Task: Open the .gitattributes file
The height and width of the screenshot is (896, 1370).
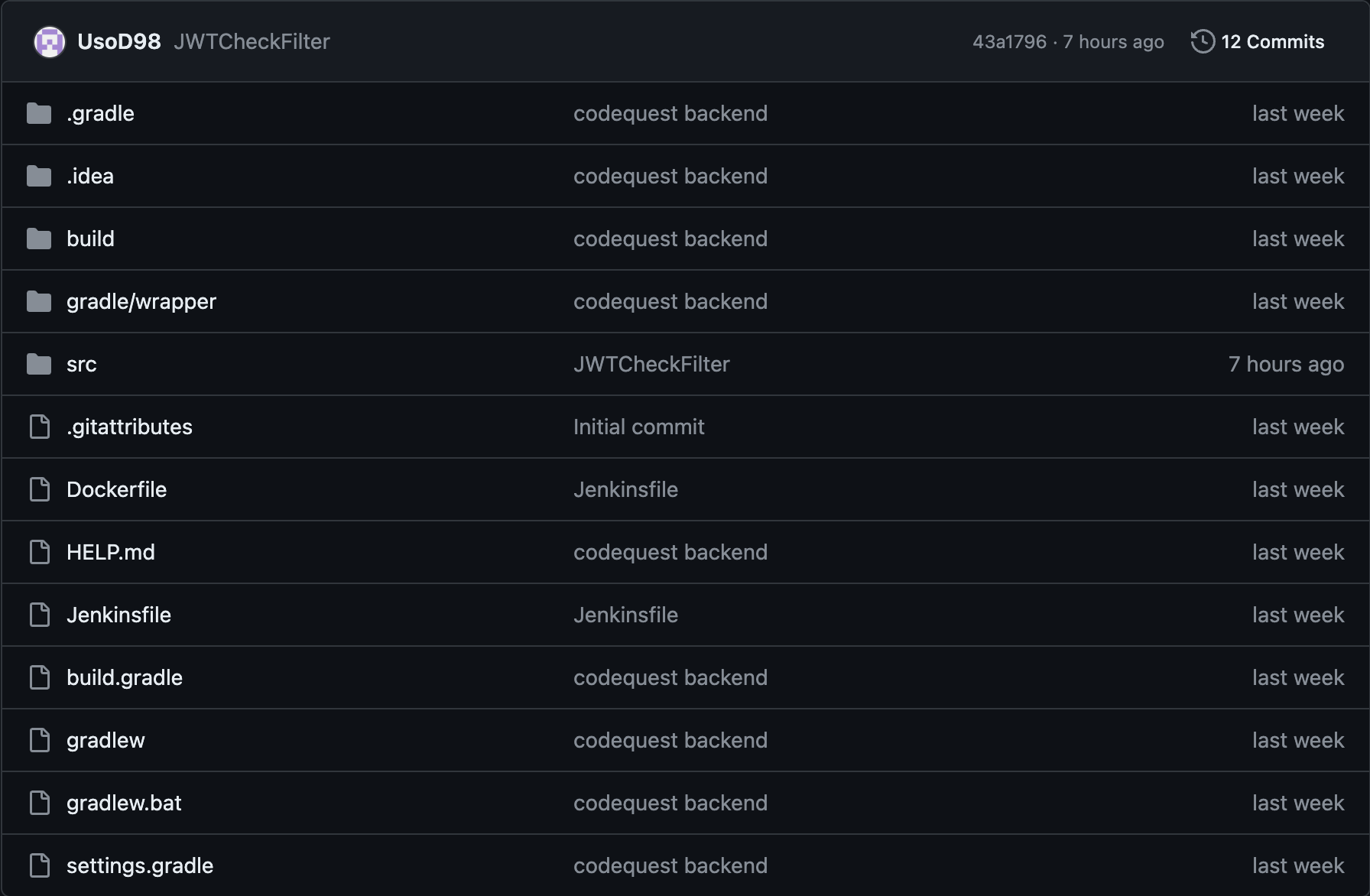Action: tap(129, 427)
